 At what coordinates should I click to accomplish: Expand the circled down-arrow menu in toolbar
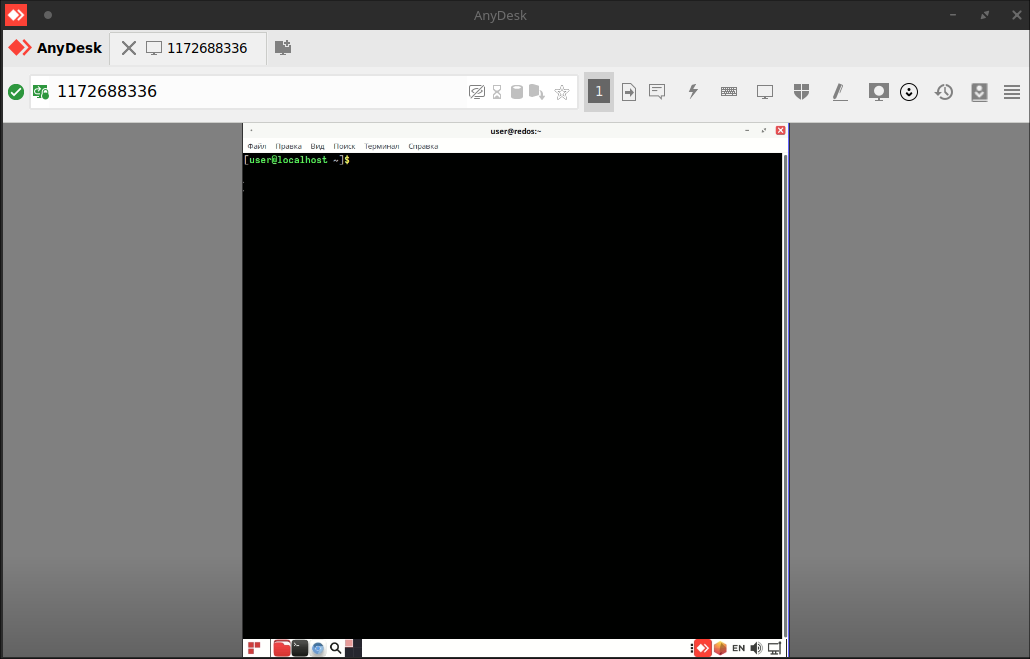coord(909,92)
